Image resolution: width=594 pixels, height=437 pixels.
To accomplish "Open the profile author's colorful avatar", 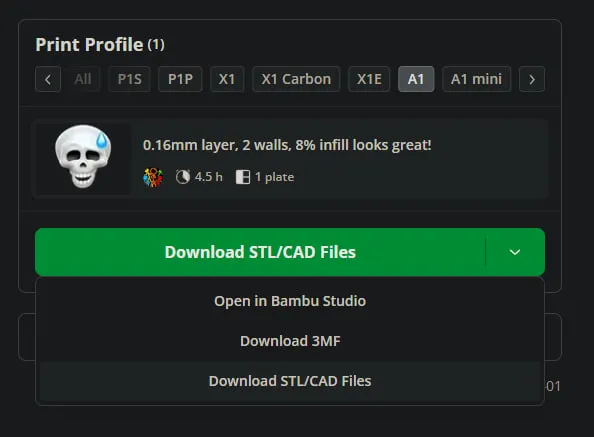I will click(153, 177).
